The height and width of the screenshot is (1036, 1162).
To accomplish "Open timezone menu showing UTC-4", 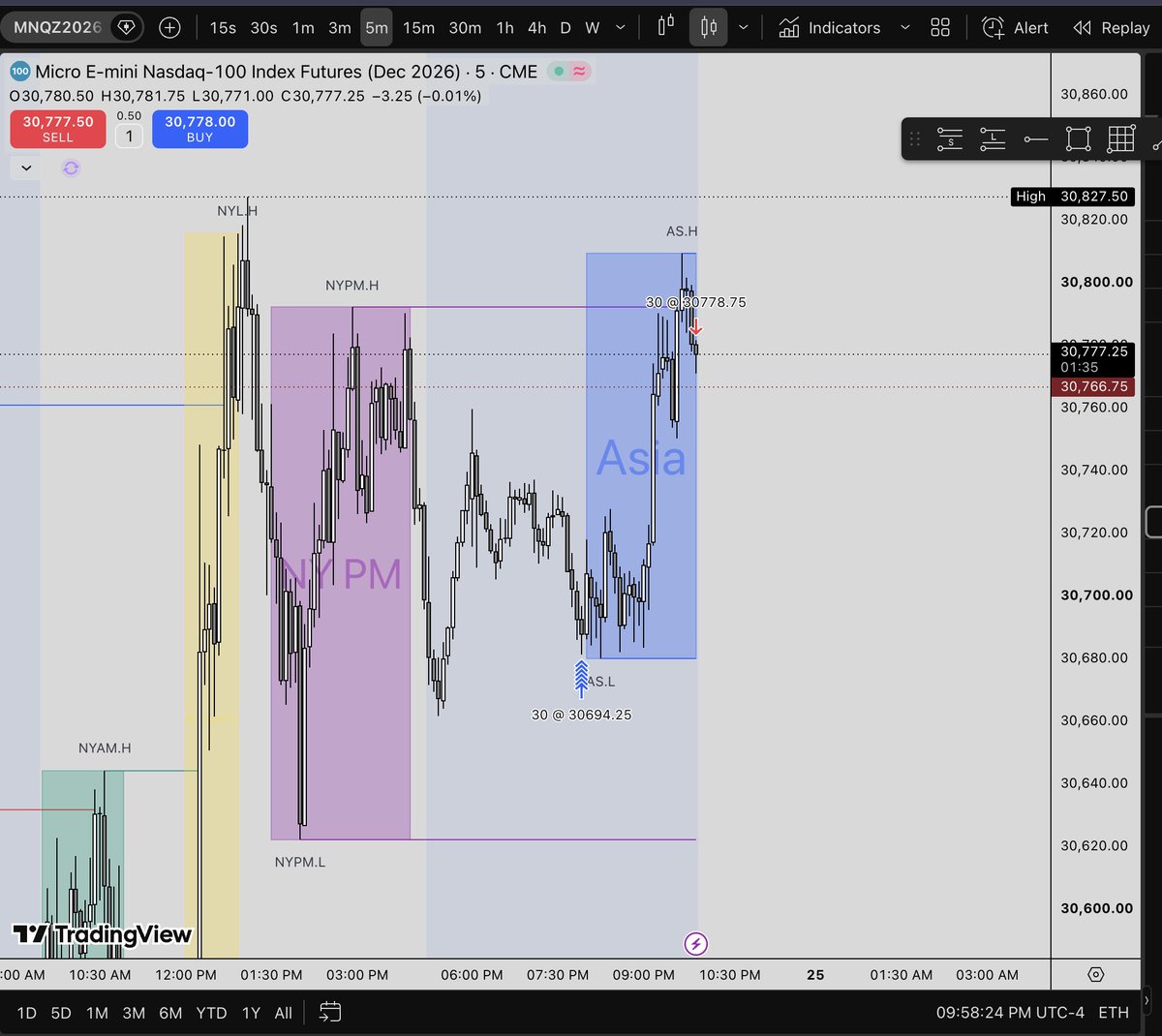I will point(1010,1013).
